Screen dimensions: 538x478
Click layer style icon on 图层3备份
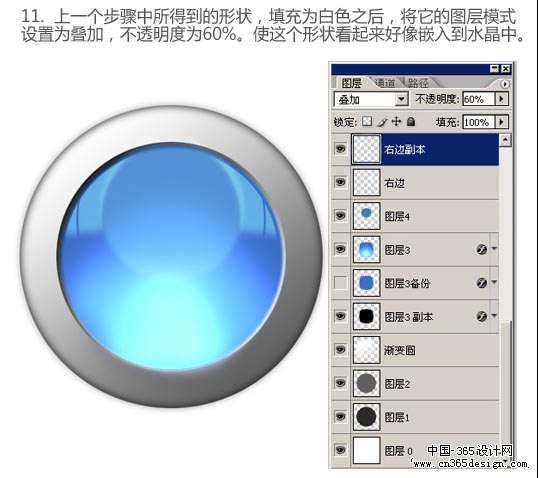point(482,282)
